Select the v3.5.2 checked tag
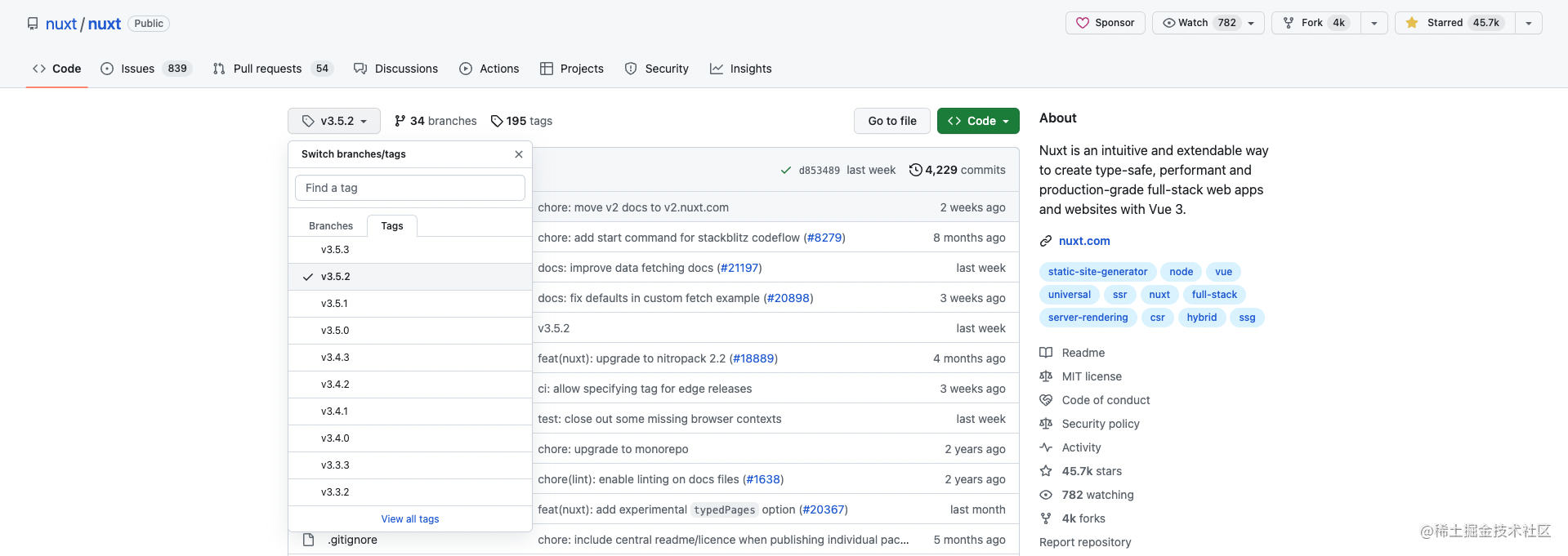This screenshot has width=1568, height=556. pos(335,277)
